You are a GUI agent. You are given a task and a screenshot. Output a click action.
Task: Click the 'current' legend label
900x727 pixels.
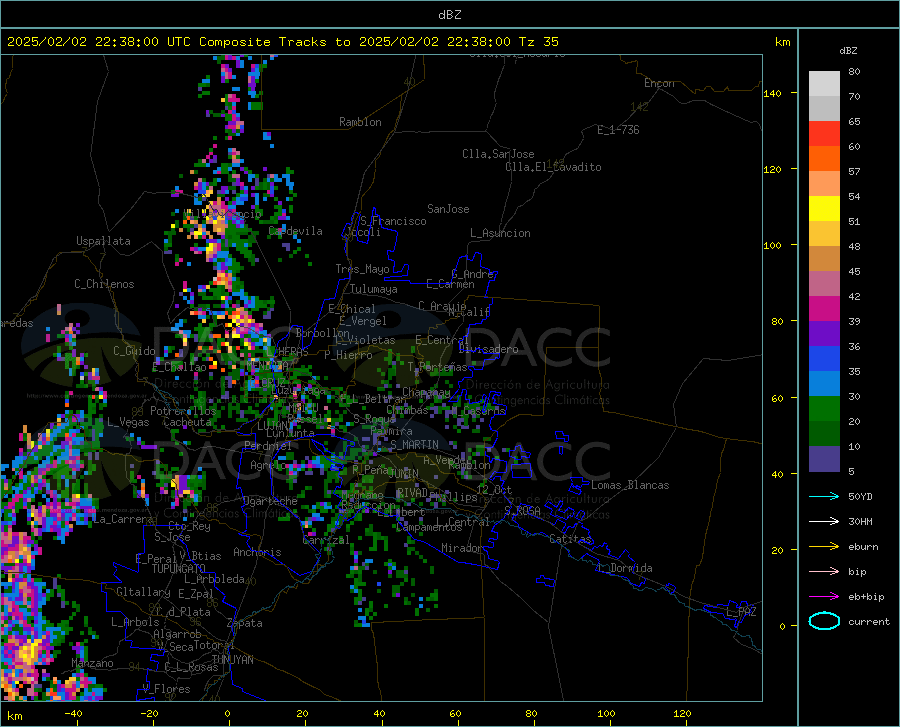(x=869, y=621)
